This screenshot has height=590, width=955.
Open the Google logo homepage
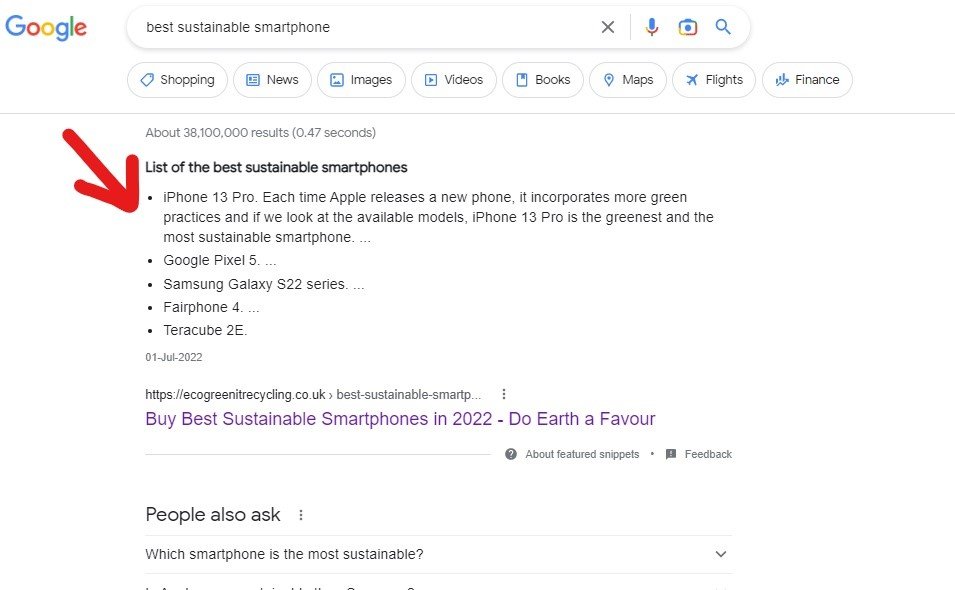coord(46,27)
